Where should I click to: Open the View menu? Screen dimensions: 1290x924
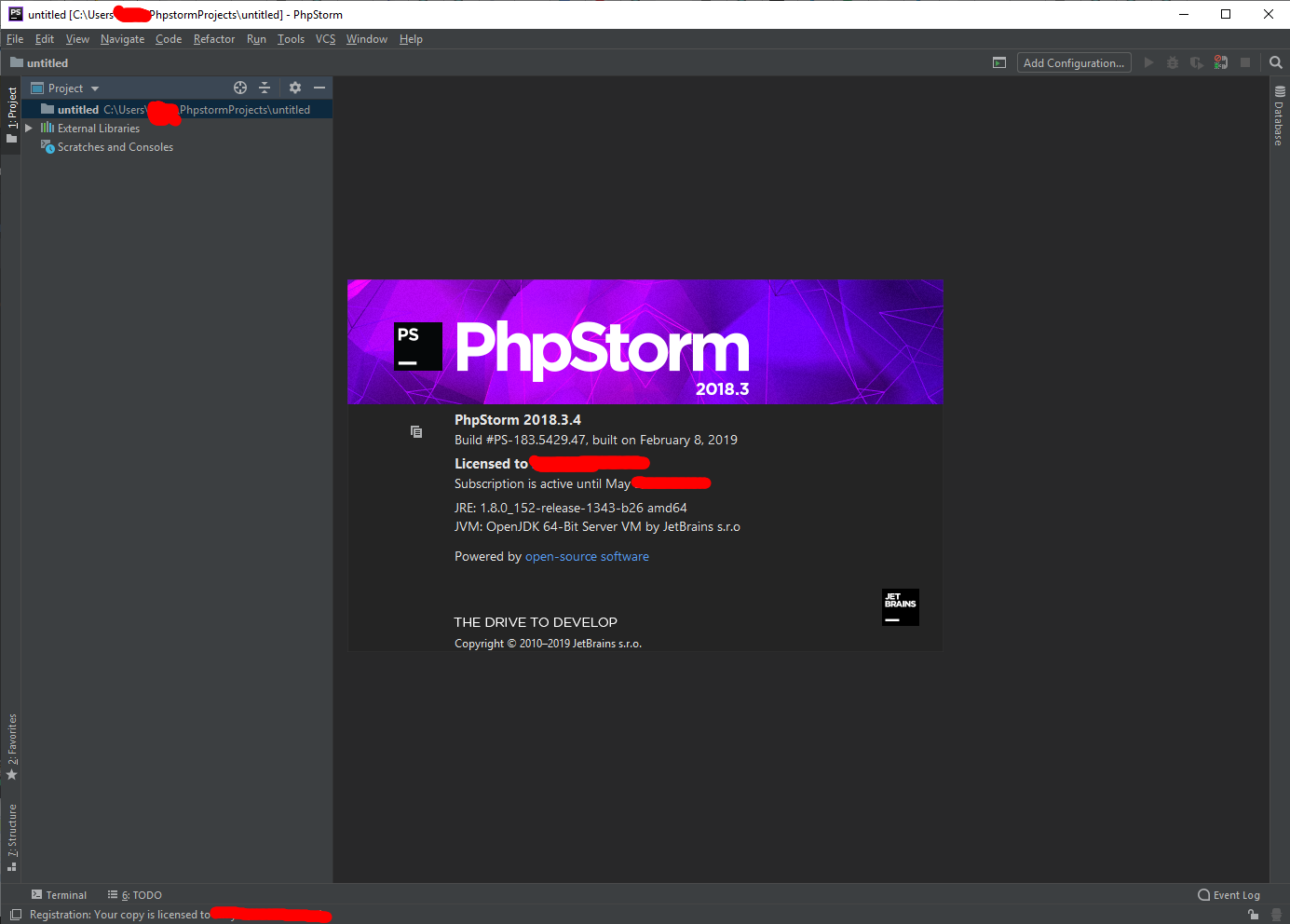77,39
